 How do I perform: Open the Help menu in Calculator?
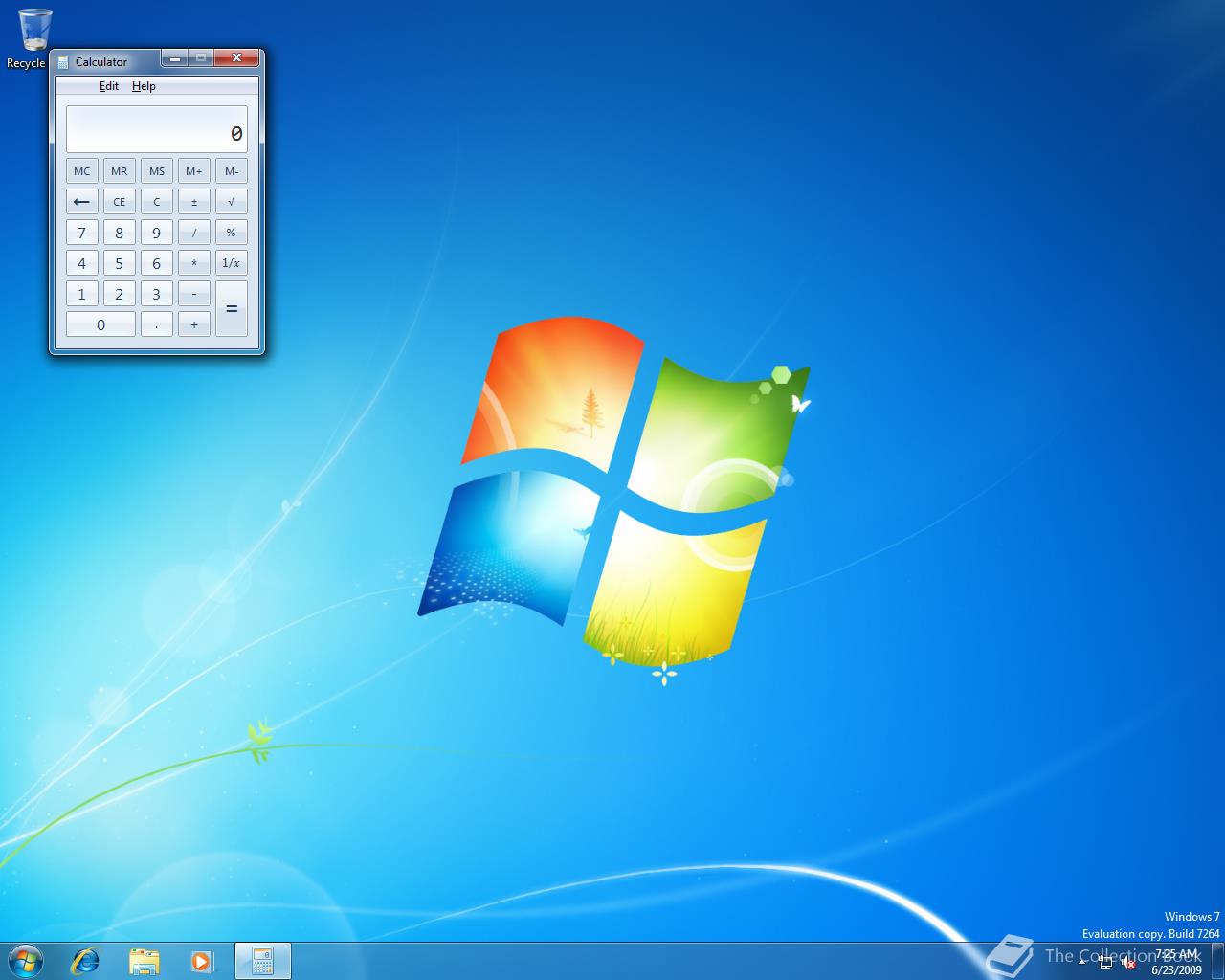tap(144, 86)
